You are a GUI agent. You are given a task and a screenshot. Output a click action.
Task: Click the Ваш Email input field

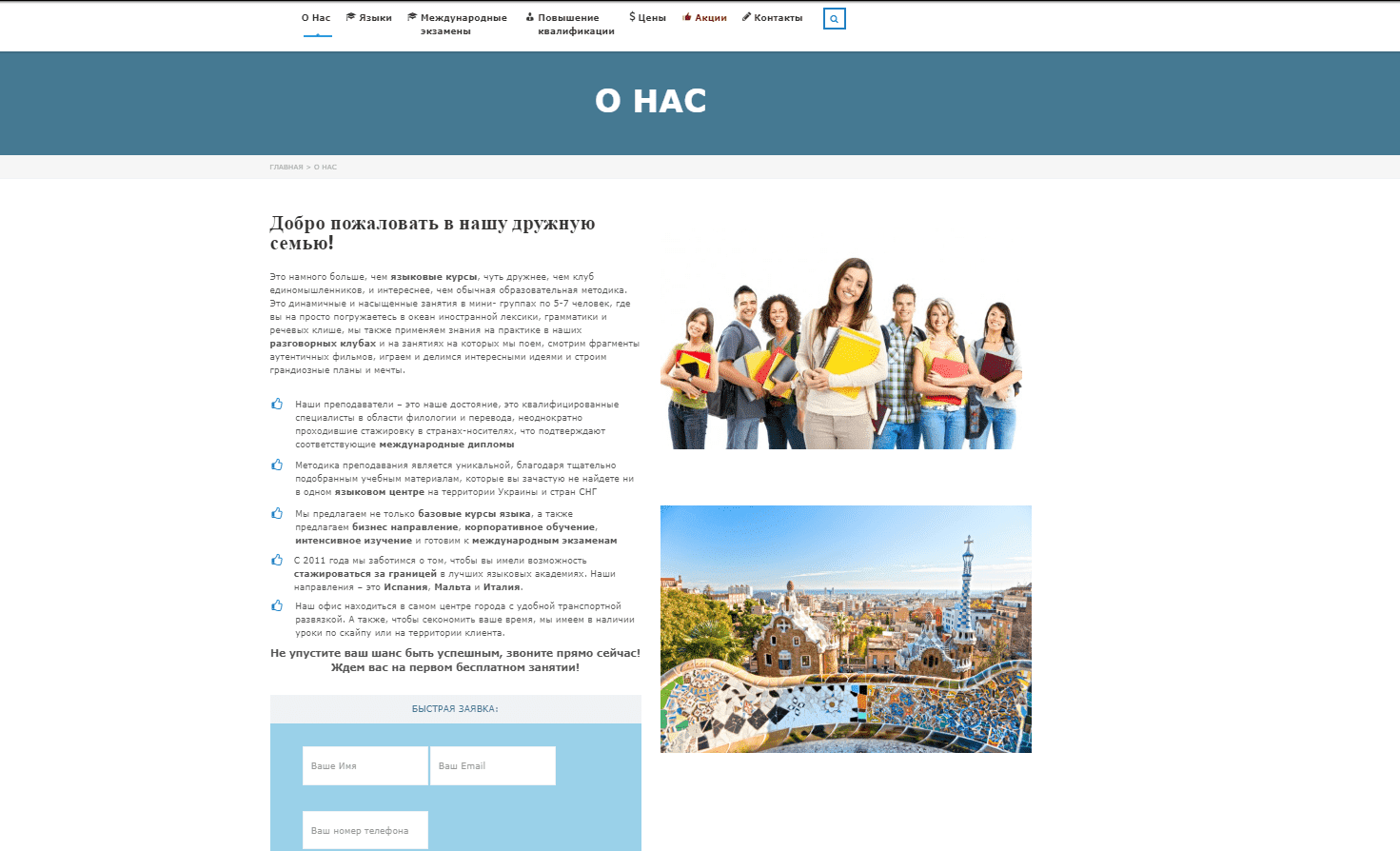(492, 765)
